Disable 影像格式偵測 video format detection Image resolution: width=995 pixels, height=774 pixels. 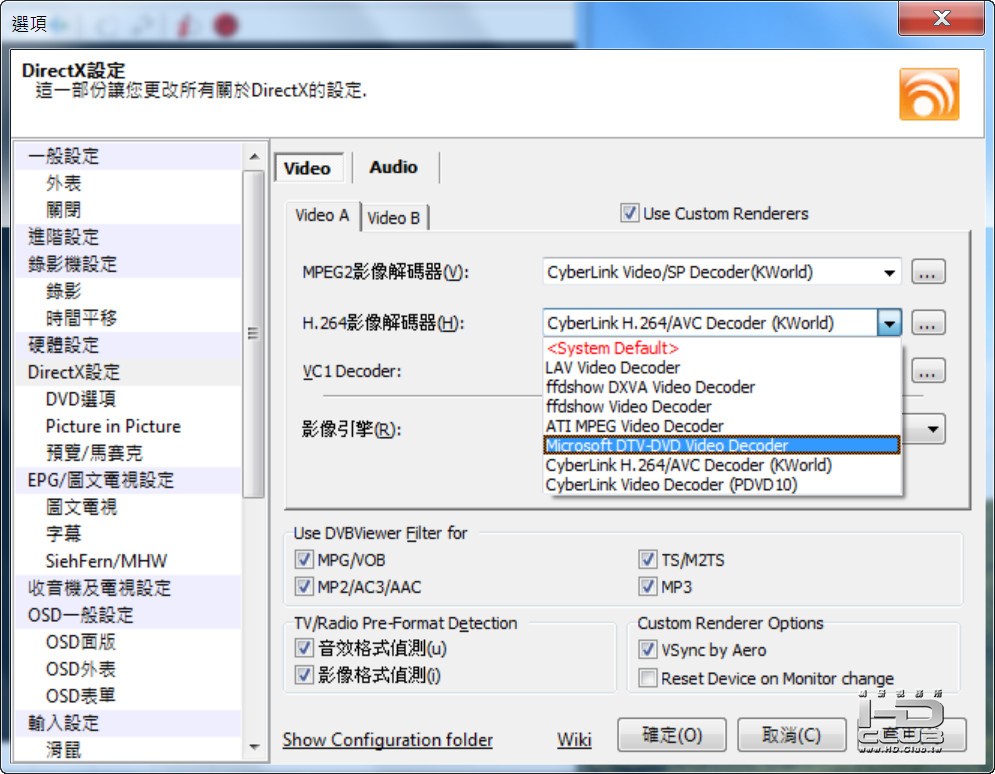[x=304, y=675]
